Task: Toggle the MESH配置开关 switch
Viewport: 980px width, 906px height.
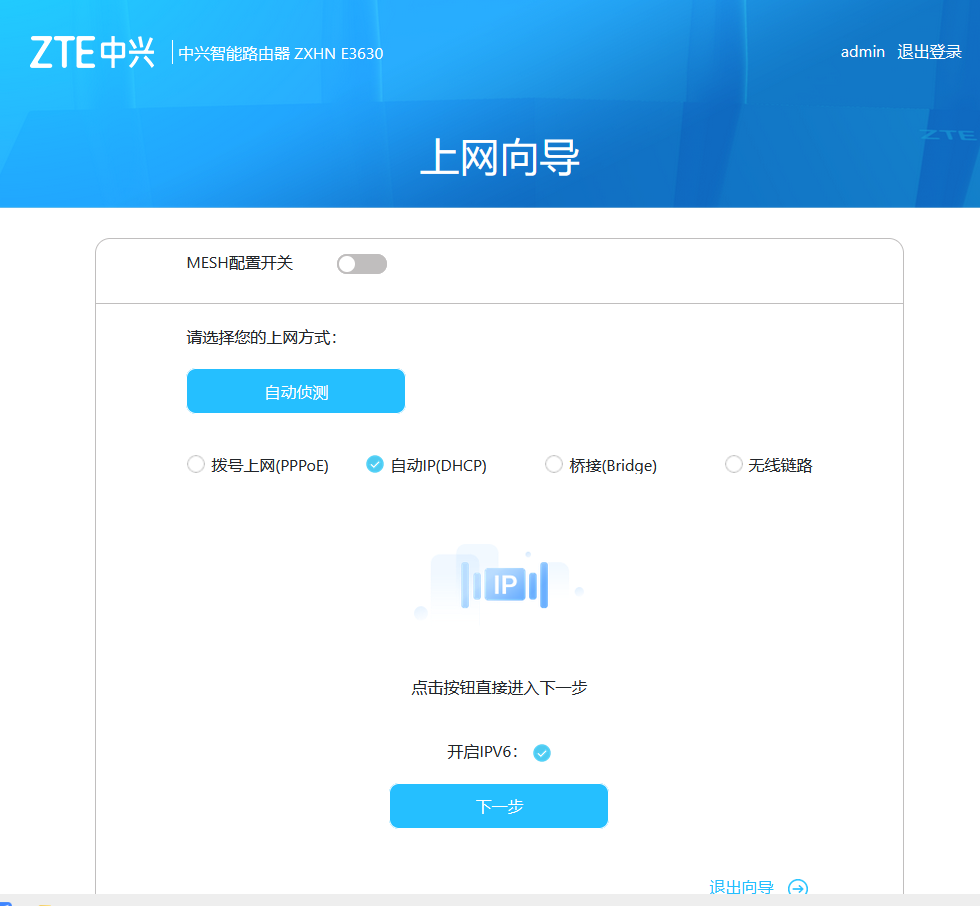Action: tap(361, 264)
